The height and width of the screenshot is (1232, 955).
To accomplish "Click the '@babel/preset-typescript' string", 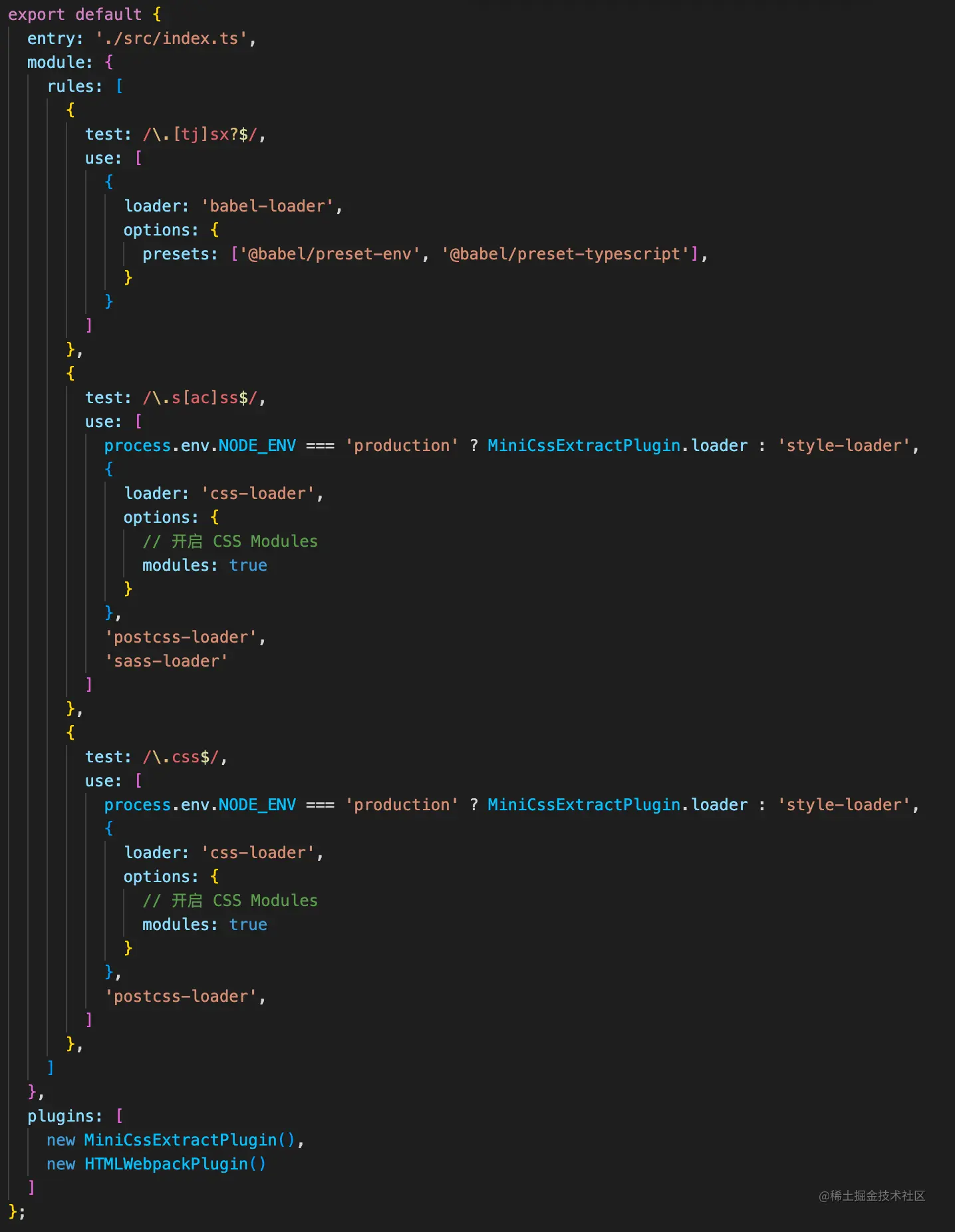I will point(565,254).
